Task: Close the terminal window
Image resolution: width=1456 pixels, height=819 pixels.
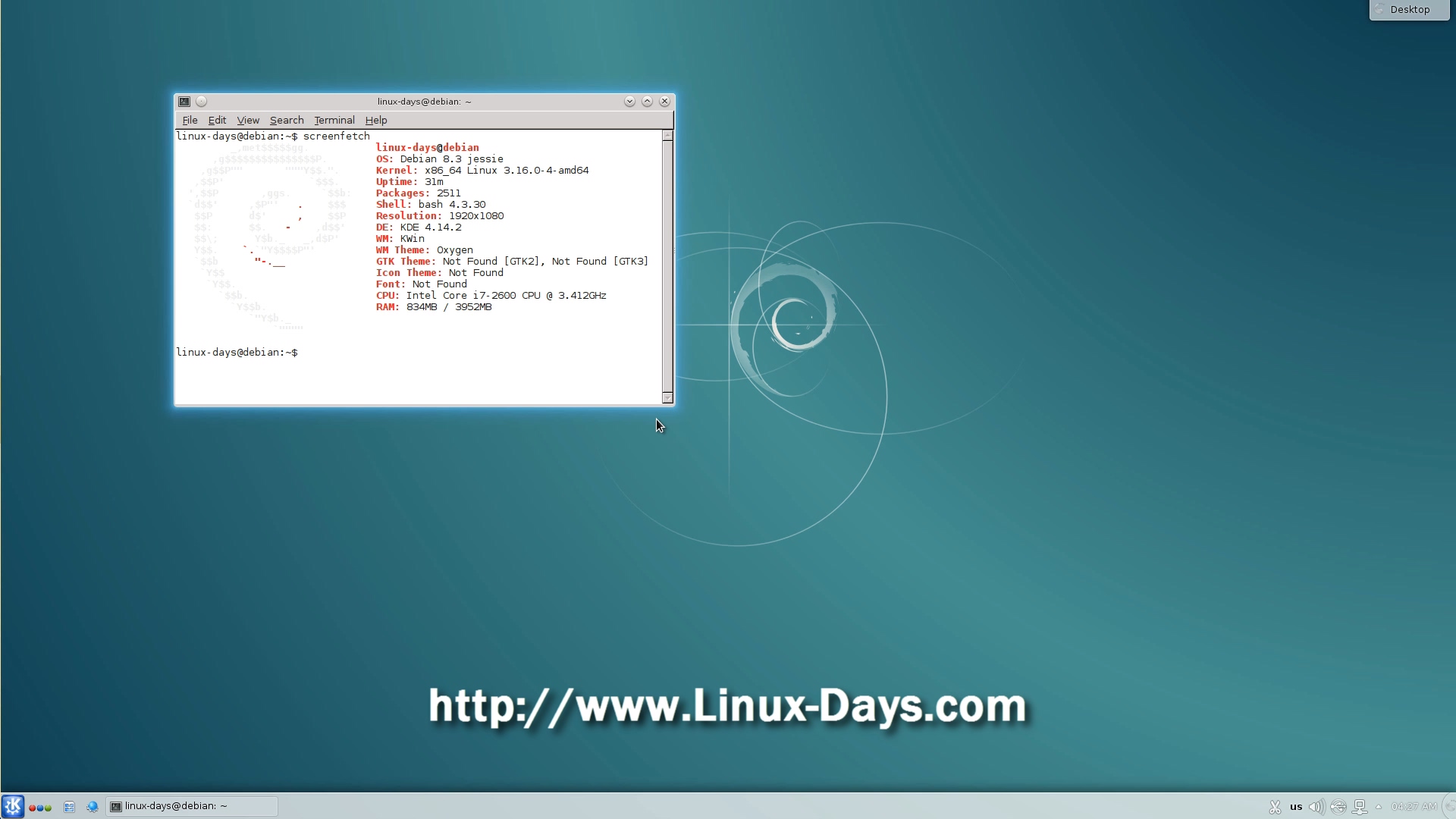Action: (x=665, y=102)
